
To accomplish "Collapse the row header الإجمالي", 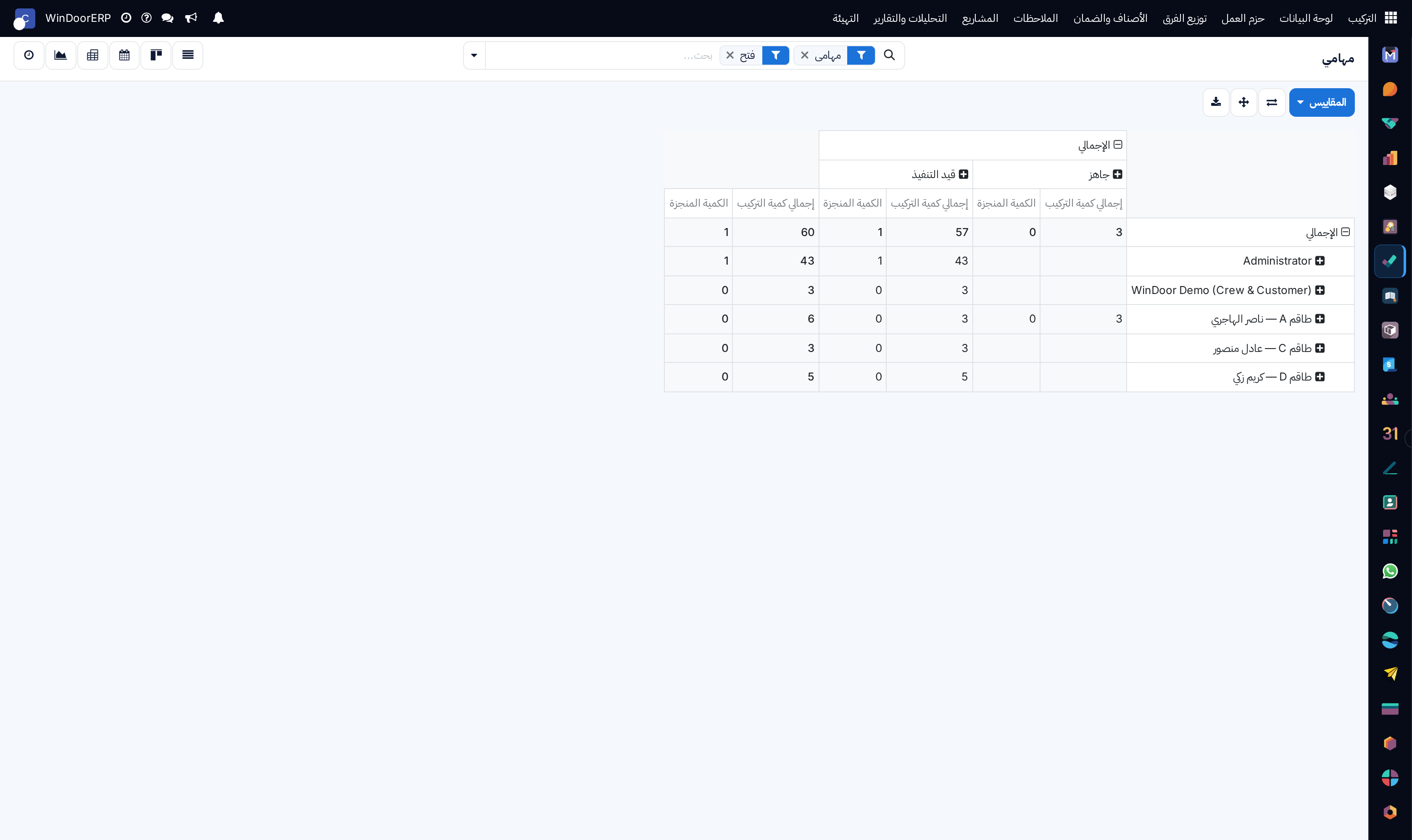I will [x=1328, y=233].
